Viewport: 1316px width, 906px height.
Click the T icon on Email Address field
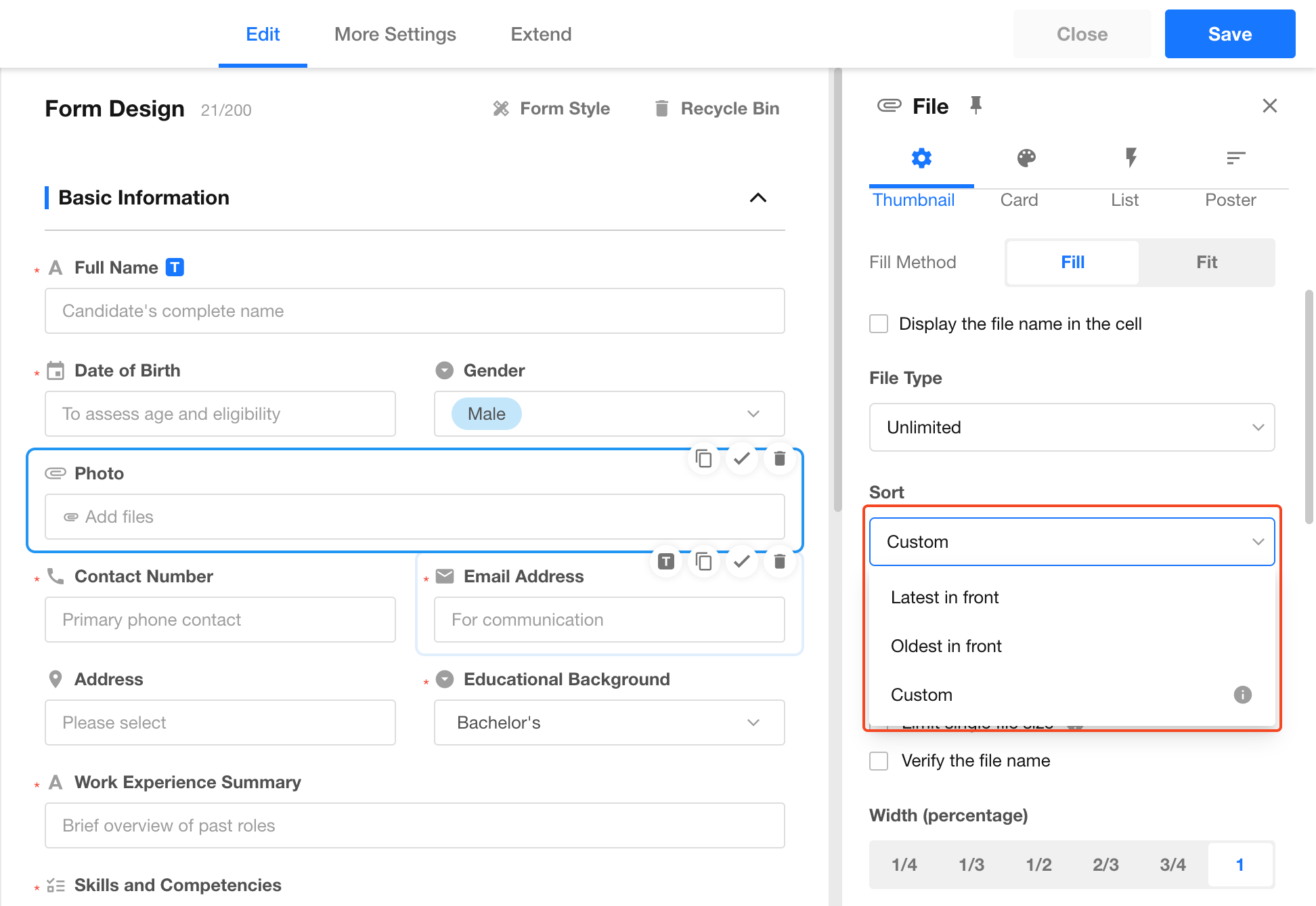[x=666, y=562]
